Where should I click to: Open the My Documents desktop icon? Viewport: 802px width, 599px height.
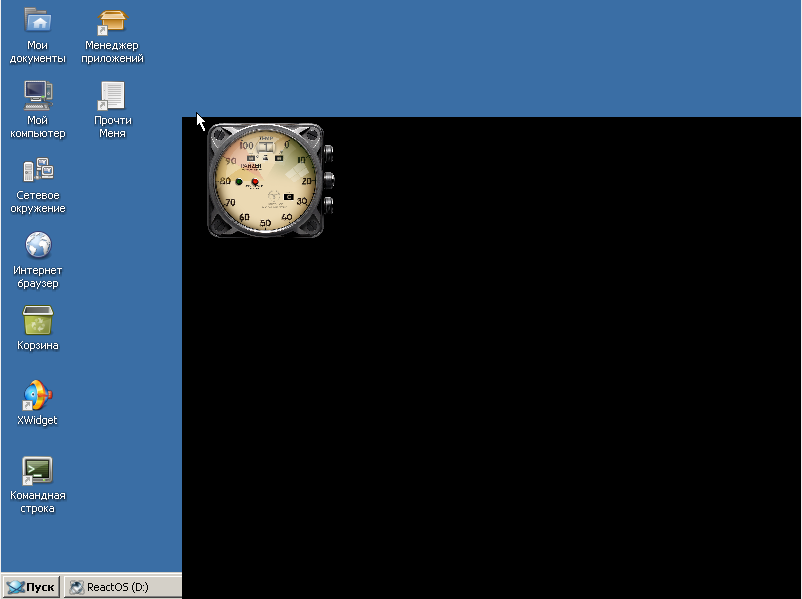(38, 20)
